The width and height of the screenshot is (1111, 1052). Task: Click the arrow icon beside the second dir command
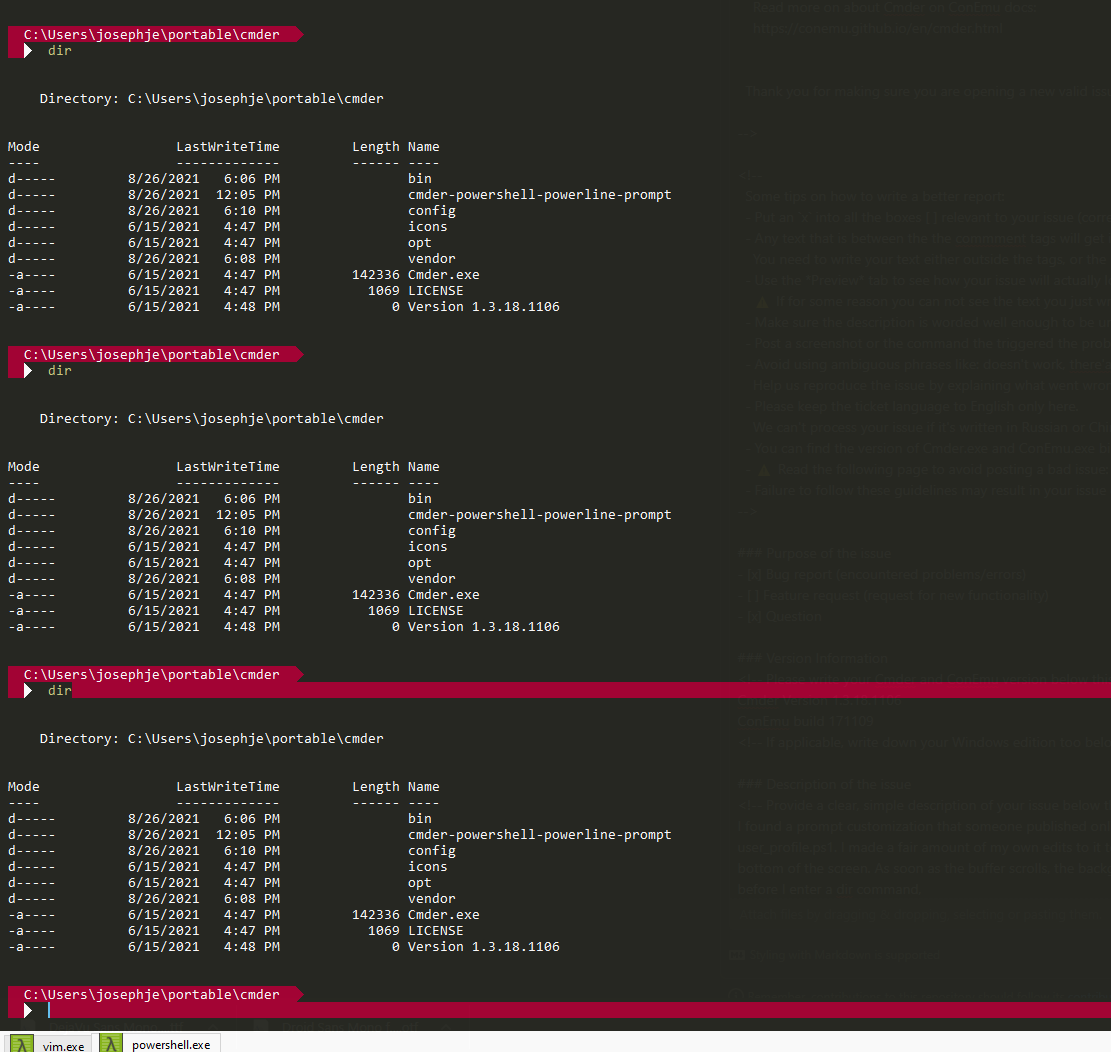pos(27,370)
